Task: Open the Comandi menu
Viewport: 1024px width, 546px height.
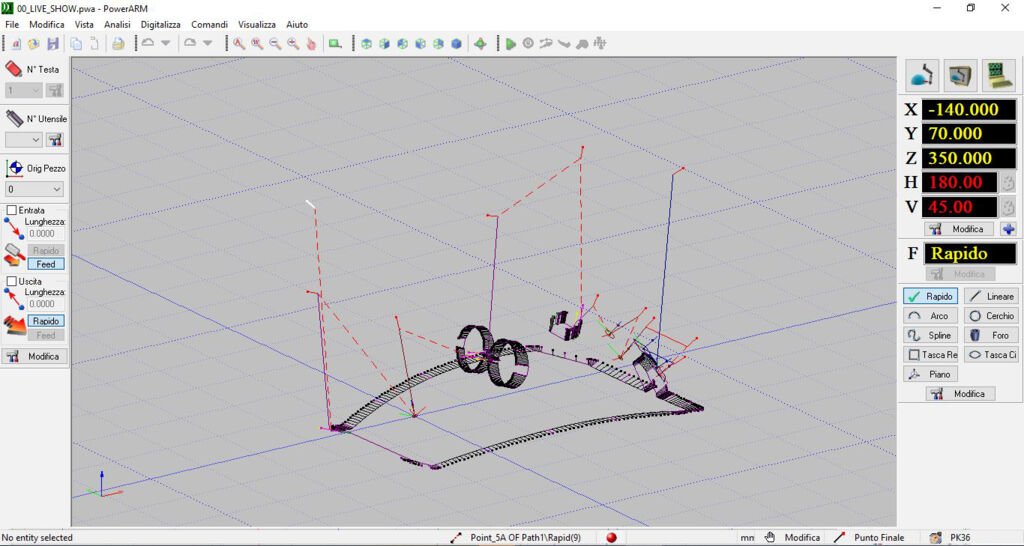Action: (x=210, y=24)
